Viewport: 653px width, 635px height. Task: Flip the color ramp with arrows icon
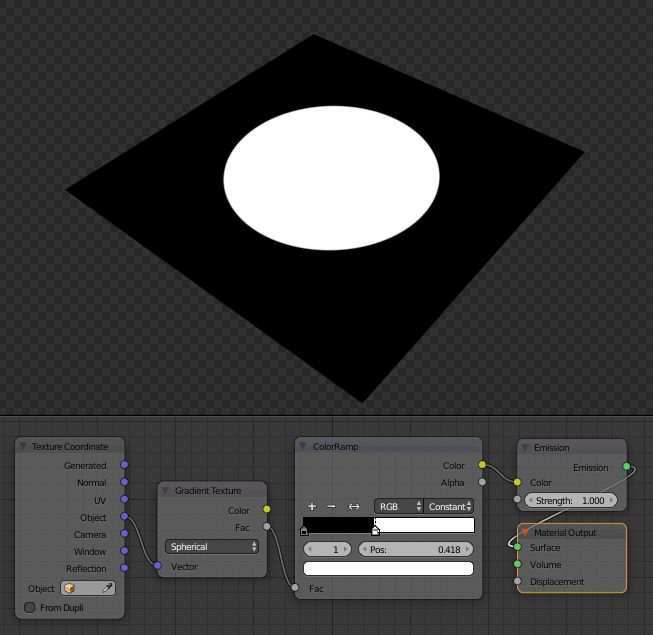coord(354,506)
